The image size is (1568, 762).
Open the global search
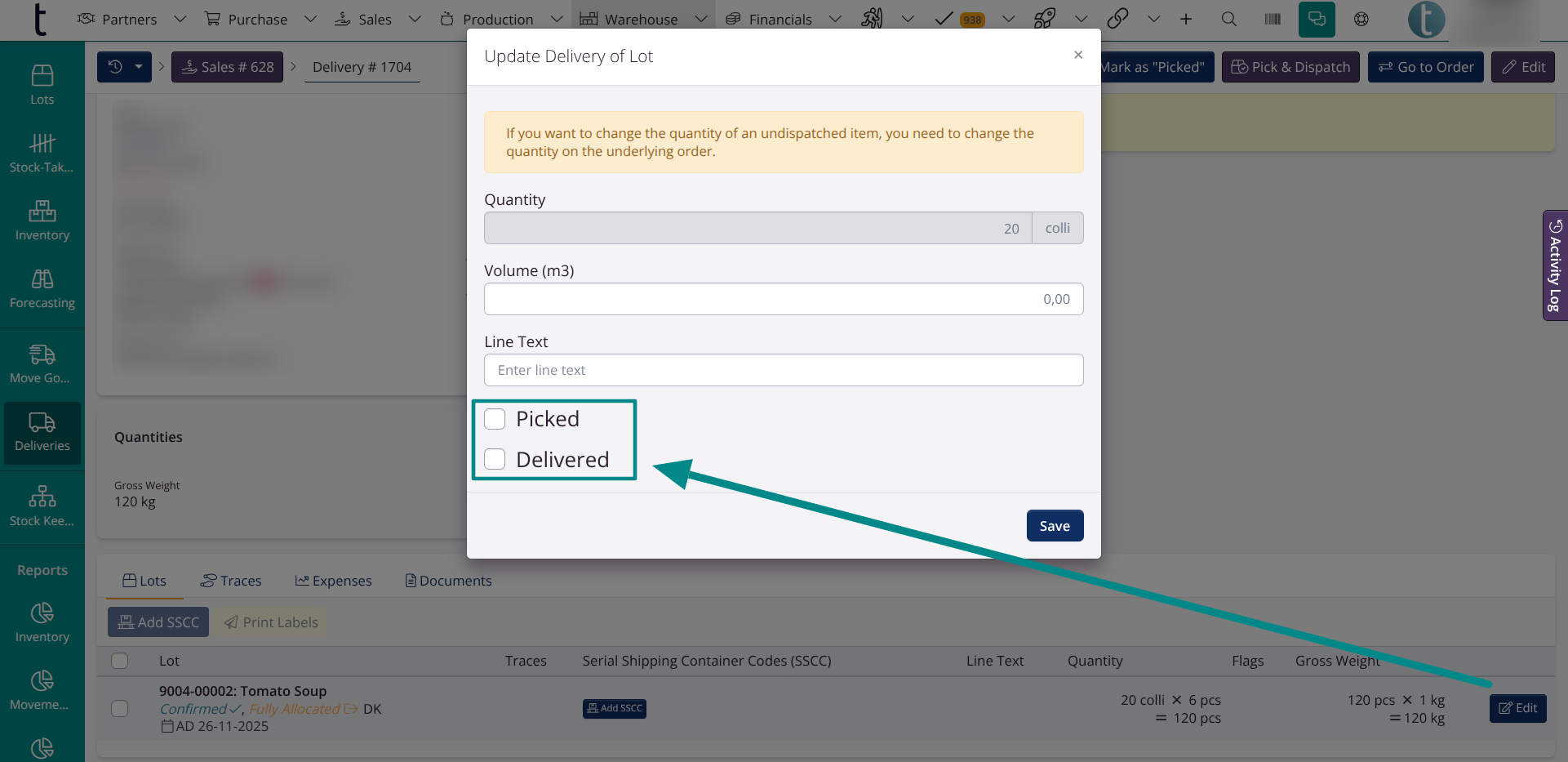(1229, 19)
